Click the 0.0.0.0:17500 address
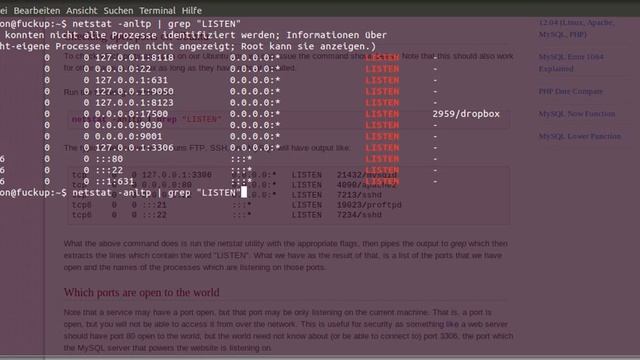Screen dimensions: 640x360 (131, 114)
